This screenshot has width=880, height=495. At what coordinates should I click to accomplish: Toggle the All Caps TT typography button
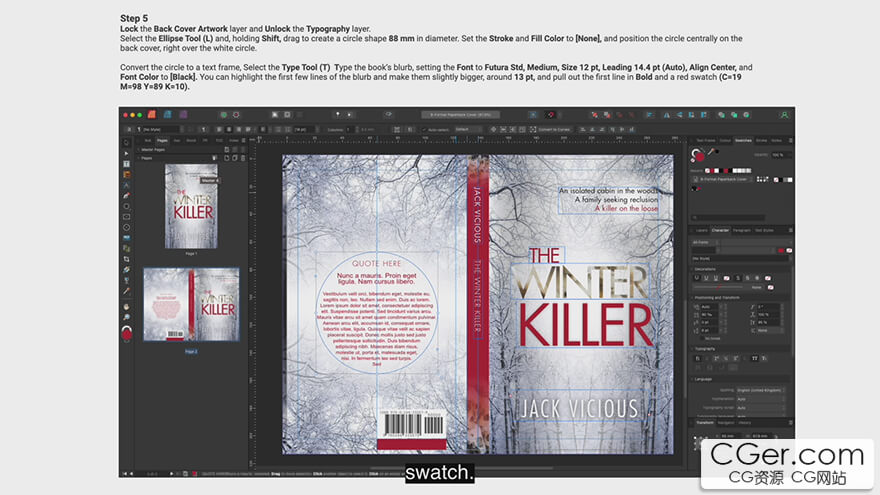[x=754, y=358]
